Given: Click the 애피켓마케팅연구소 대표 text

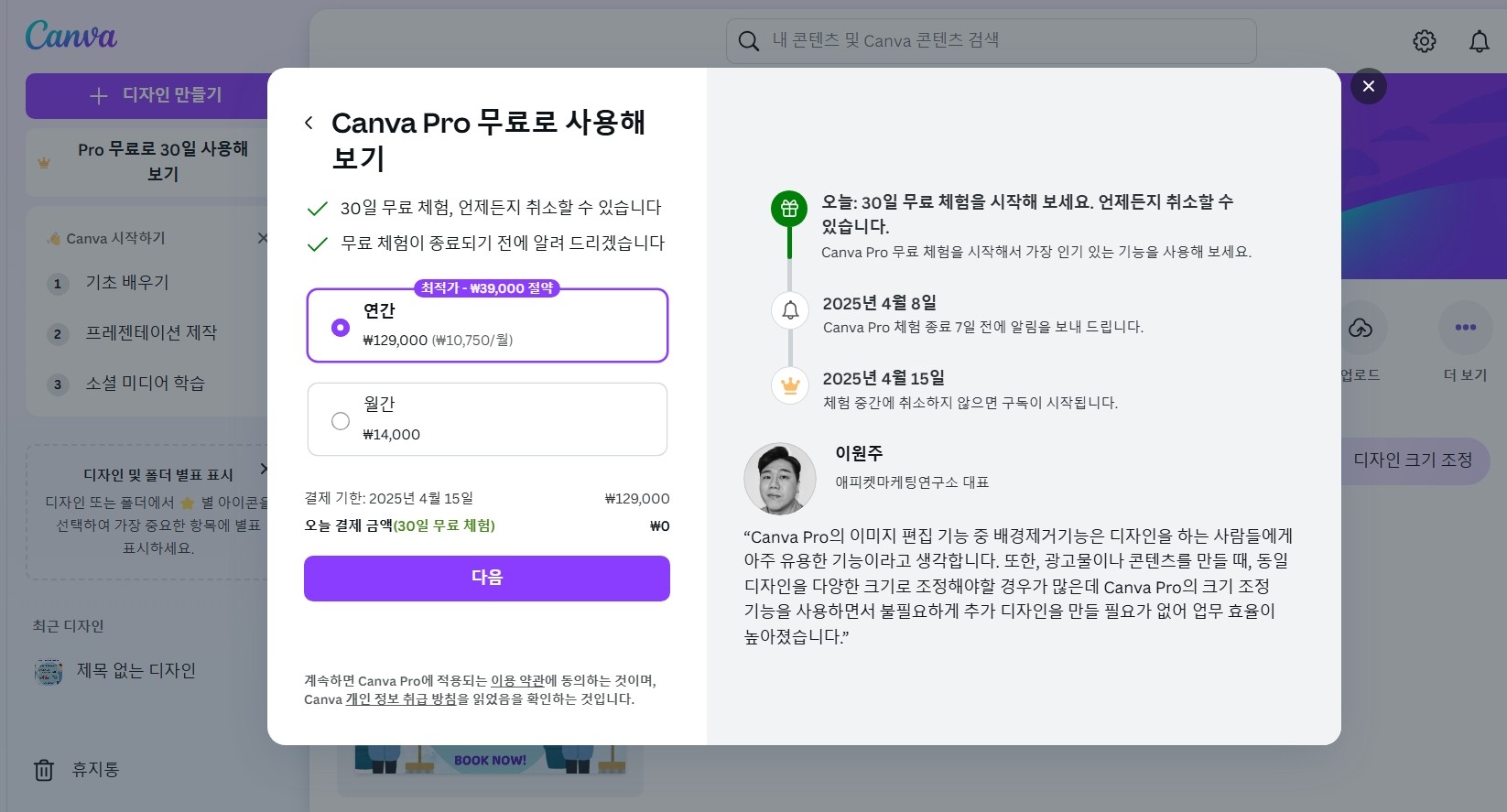Looking at the screenshot, I should [912, 482].
